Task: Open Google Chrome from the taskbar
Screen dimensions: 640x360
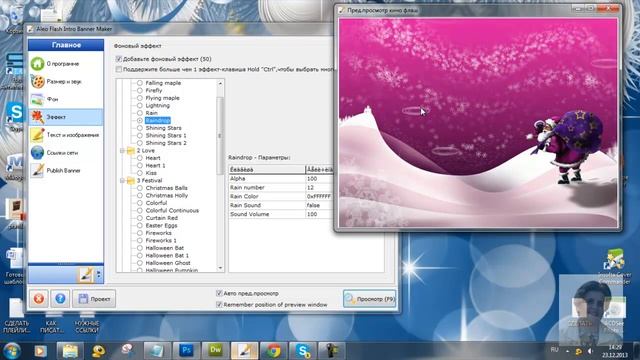Action: coord(273,351)
